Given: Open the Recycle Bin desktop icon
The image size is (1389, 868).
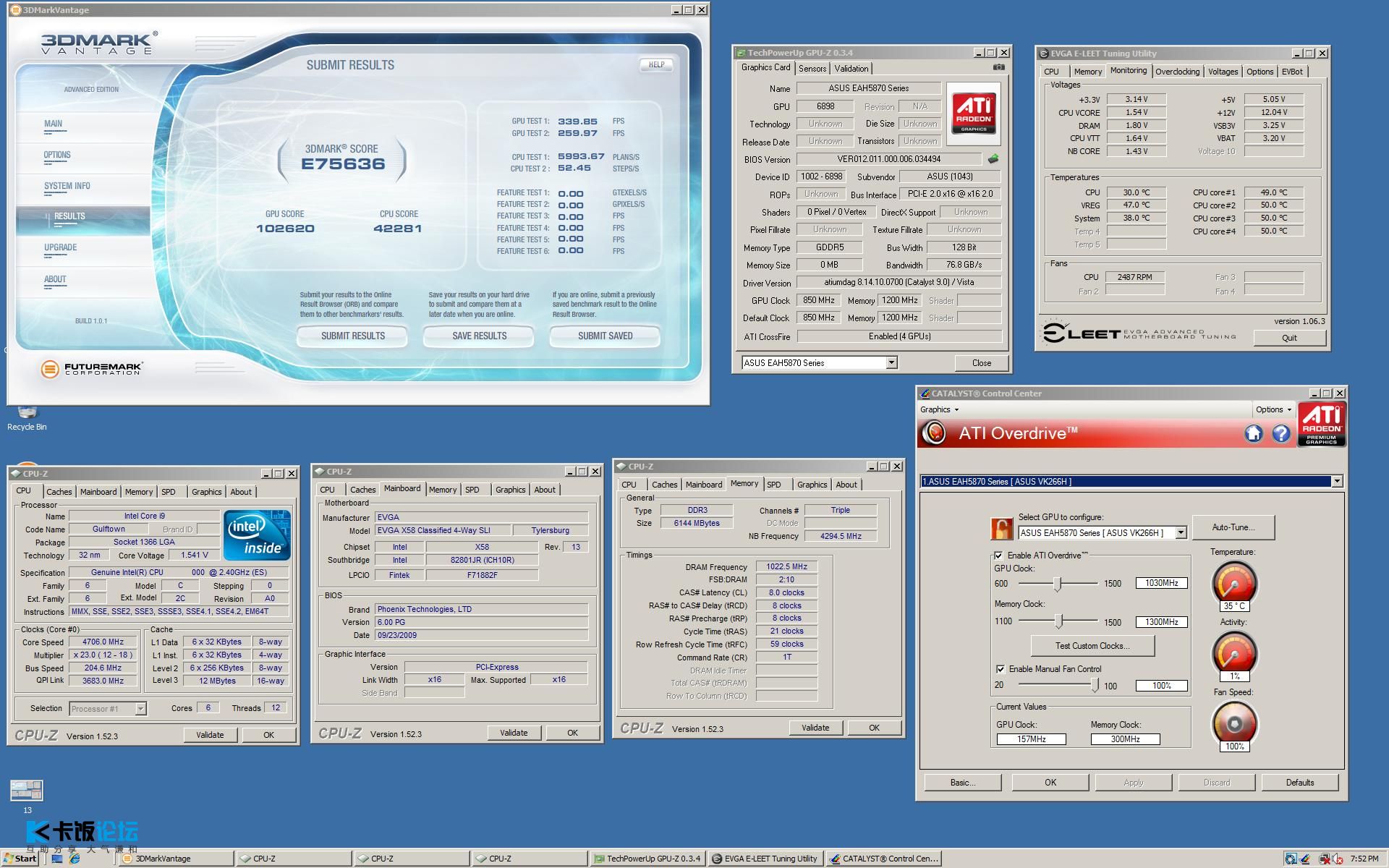Looking at the screenshot, I should pyautogui.click(x=27, y=418).
